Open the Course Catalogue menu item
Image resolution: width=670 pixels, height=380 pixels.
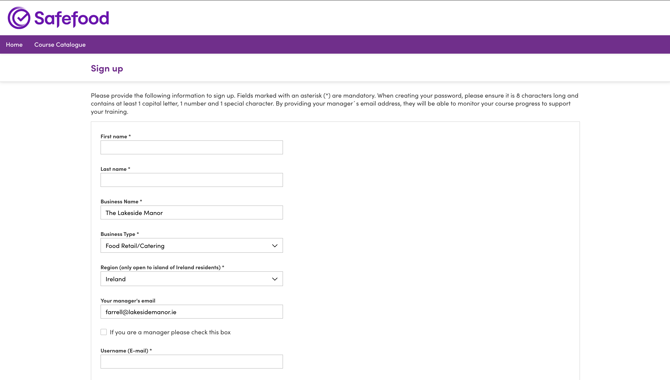(60, 44)
